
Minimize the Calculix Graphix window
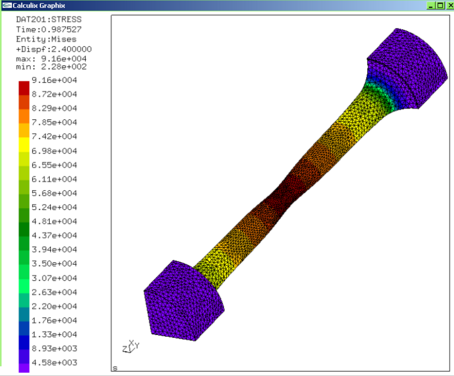click(x=431, y=5)
